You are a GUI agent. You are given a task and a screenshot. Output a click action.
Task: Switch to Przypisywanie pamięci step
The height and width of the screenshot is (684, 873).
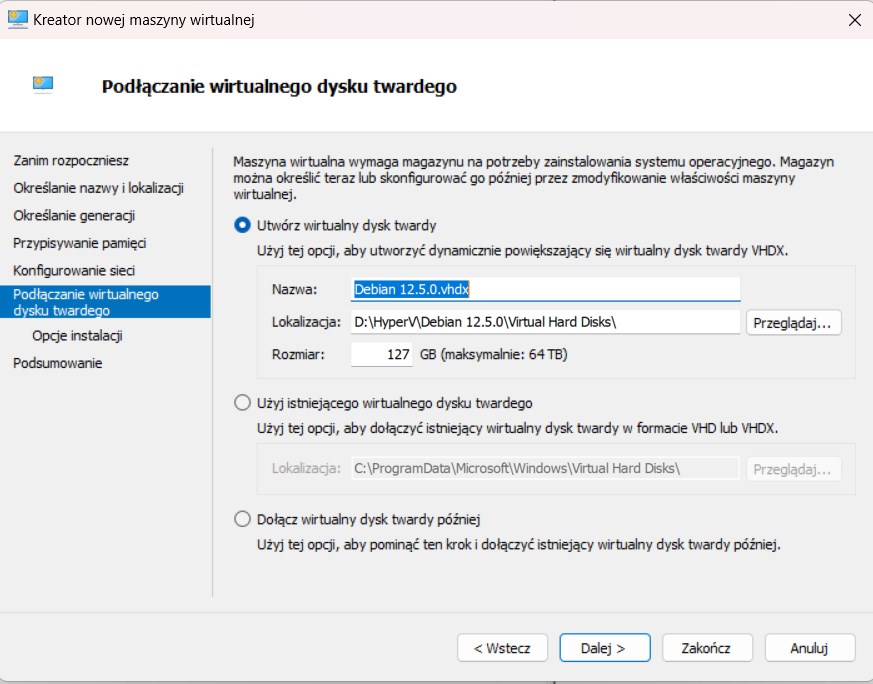80,243
